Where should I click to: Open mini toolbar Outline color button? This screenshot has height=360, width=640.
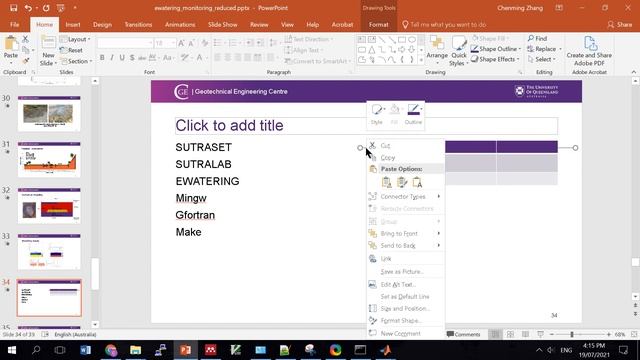pyautogui.click(x=413, y=113)
